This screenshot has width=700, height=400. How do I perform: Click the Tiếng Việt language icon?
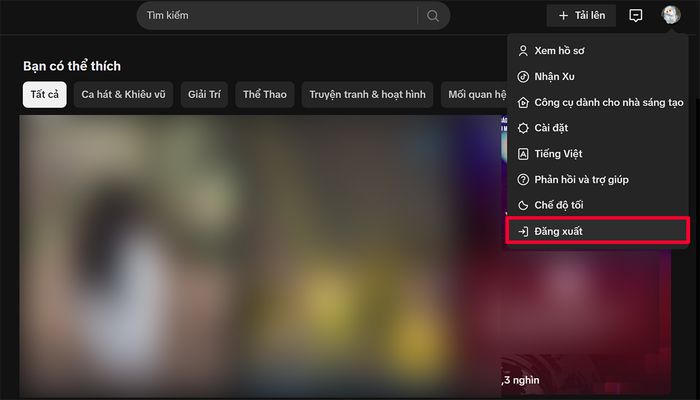pyautogui.click(x=522, y=154)
